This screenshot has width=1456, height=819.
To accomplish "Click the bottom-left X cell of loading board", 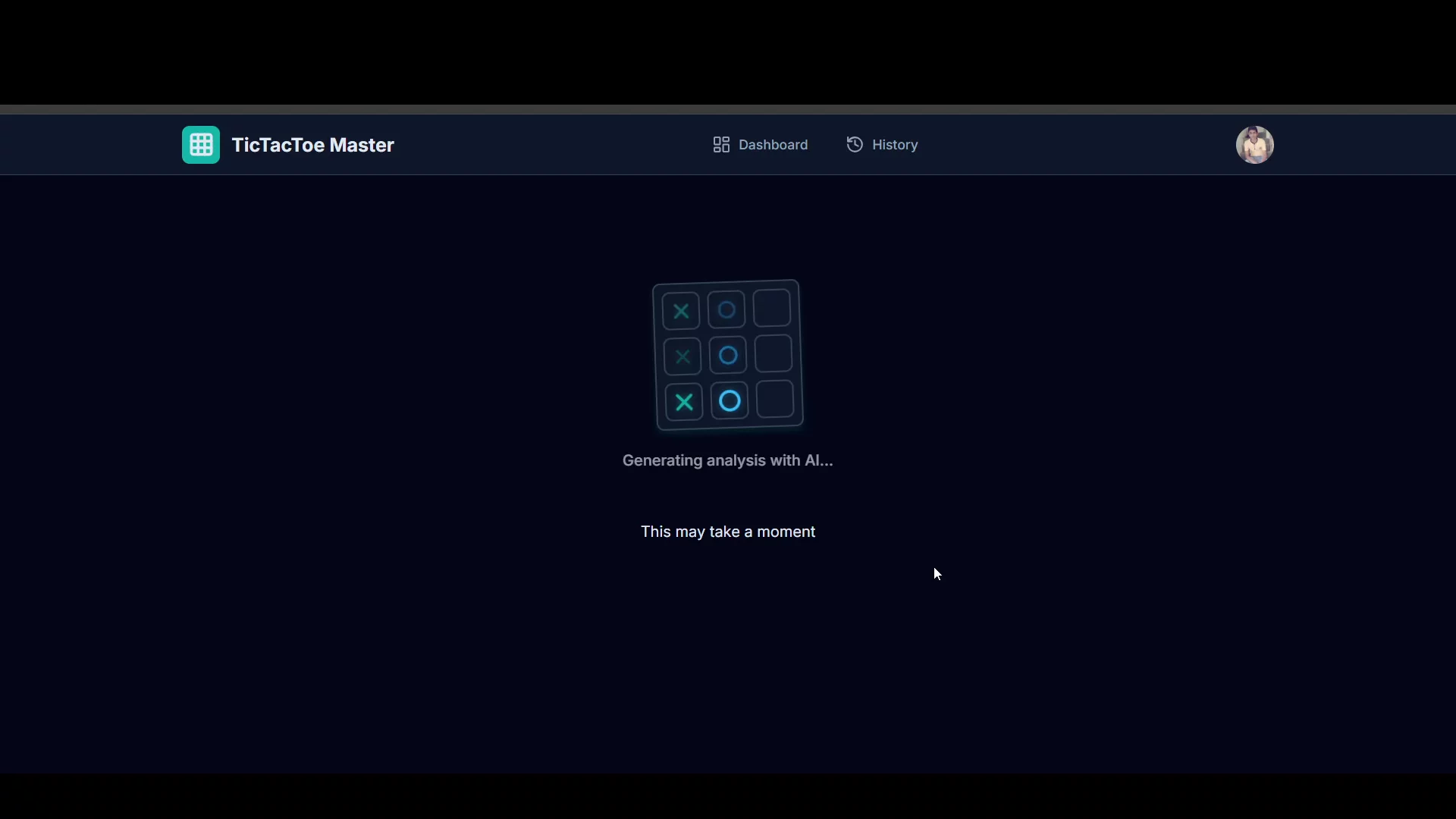I will coord(684,402).
